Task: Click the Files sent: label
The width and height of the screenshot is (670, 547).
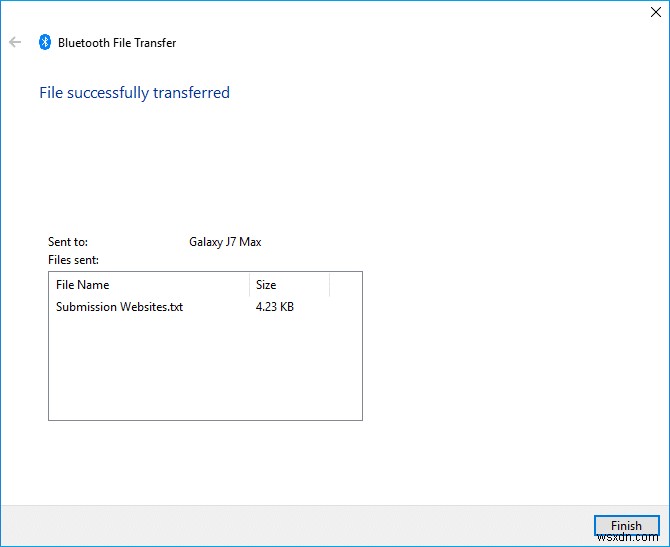Action: point(73,260)
